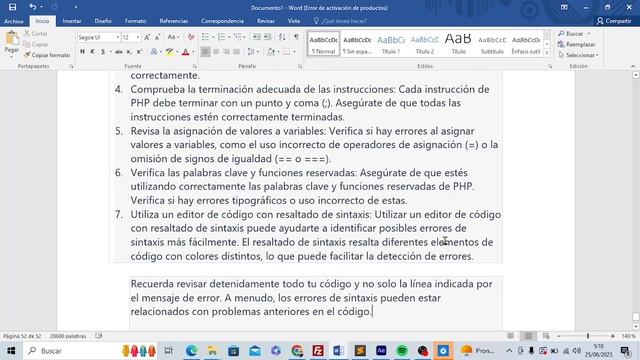This screenshot has height=360, width=640.
Task: Collapse the ribbon with chevron
Action: [633, 66]
